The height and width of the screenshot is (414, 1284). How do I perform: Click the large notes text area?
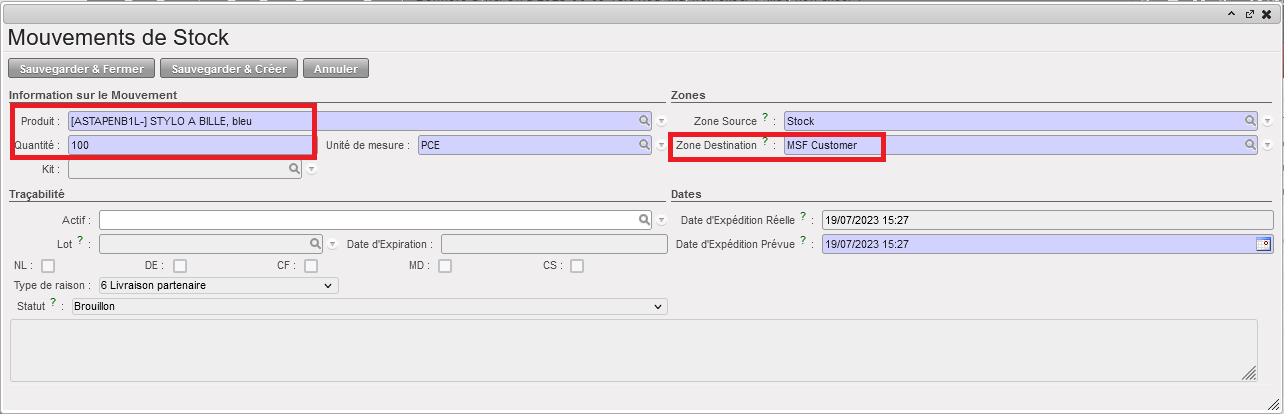tap(633, 350)
